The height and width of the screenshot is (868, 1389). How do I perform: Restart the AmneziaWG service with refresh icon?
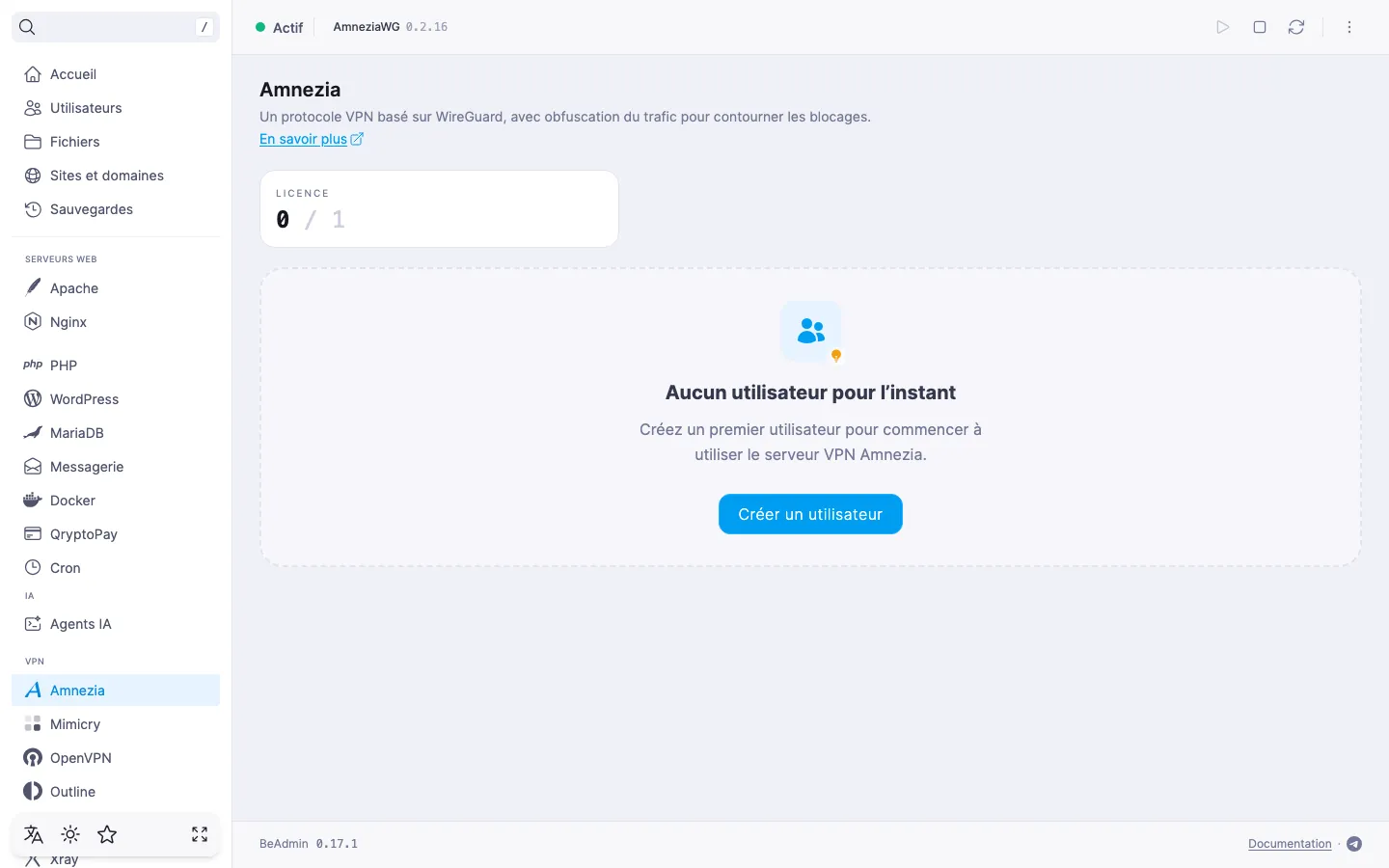pyautogui.click(x=1296, y=27)
